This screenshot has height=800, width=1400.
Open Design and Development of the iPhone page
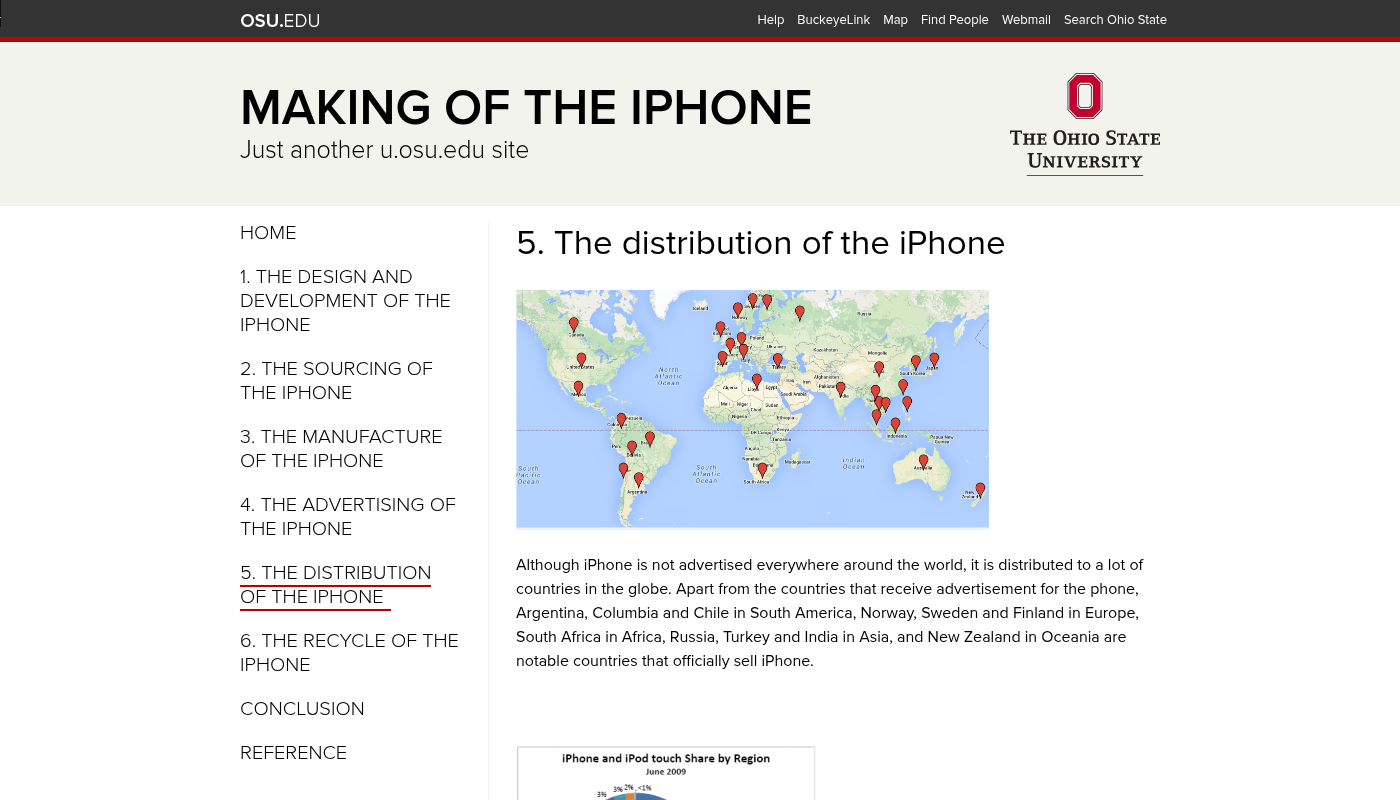click(x=345, y=300)
